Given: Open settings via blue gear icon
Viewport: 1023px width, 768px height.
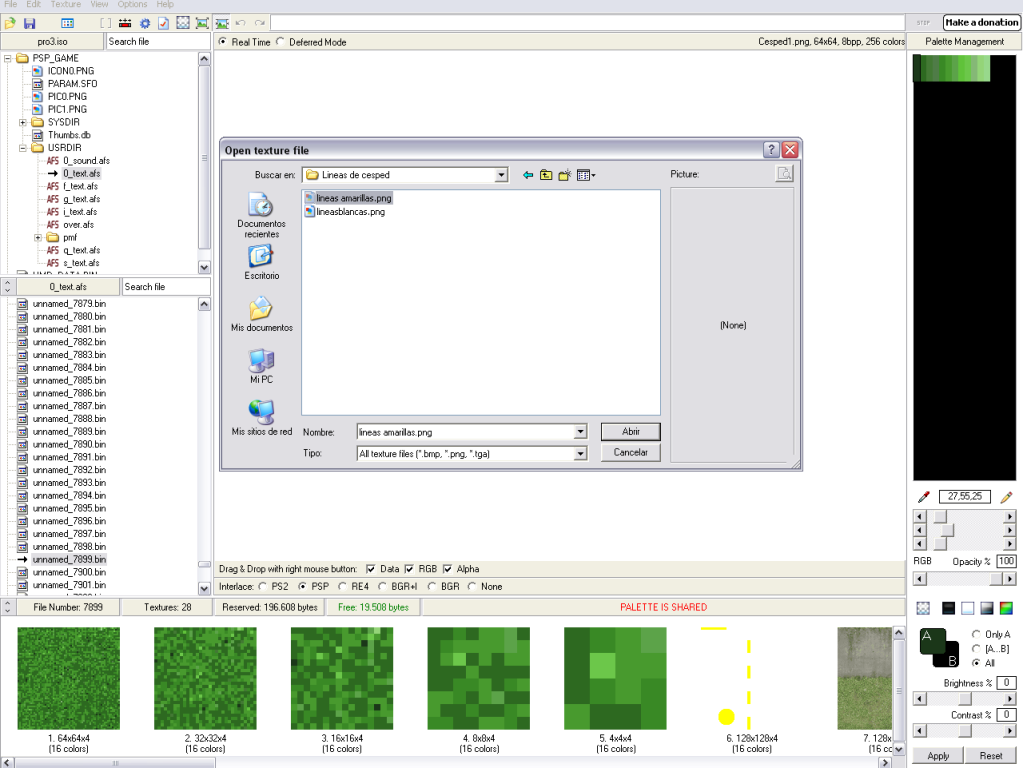Looking at the screenshot, I should (144, 23).
